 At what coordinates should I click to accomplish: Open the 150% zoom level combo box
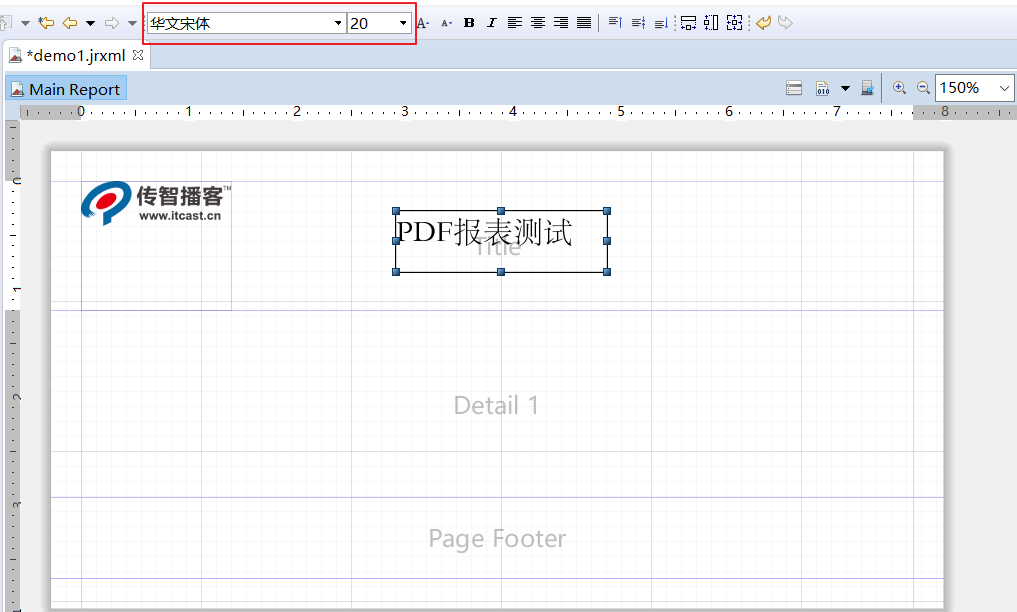(974, 88)
